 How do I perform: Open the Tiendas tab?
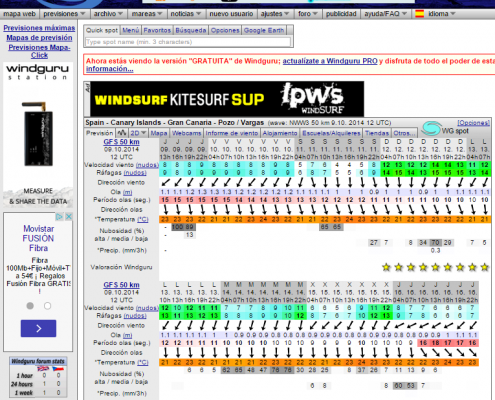tap(377, 133)
